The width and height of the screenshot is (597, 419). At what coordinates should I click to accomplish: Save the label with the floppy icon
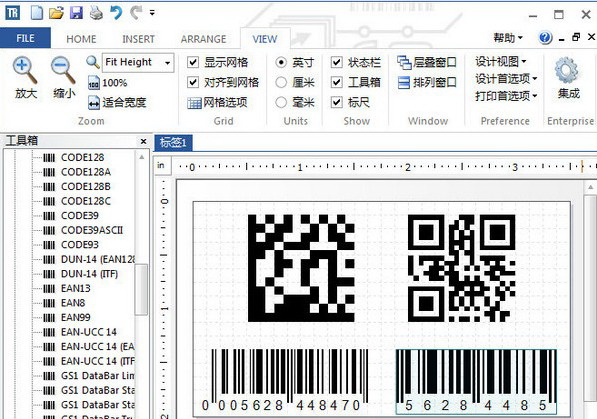pyautogui.click(x=77, y=13)
